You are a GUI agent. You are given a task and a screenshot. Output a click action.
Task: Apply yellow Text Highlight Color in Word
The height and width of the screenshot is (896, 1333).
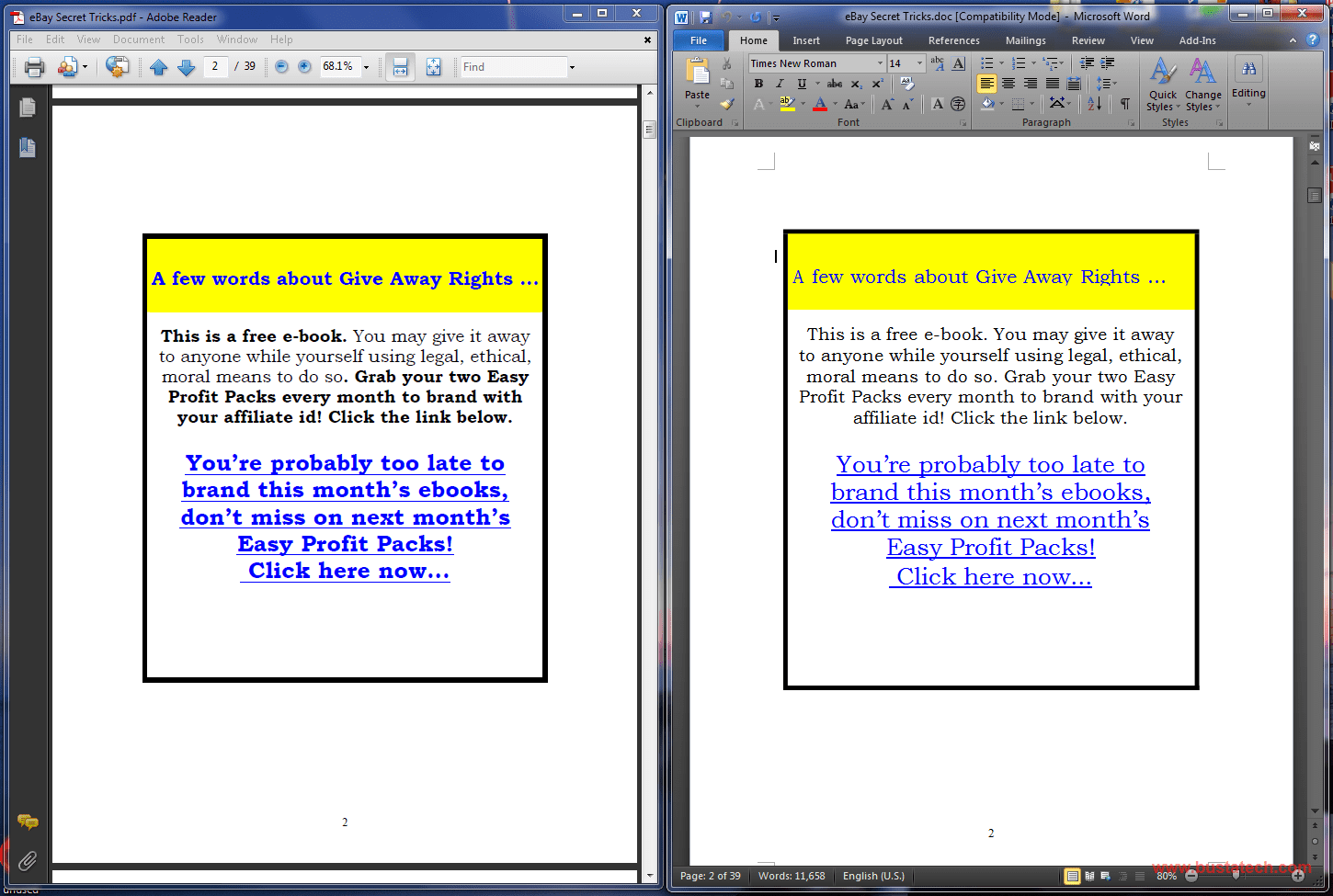click(x=787, y=105)
